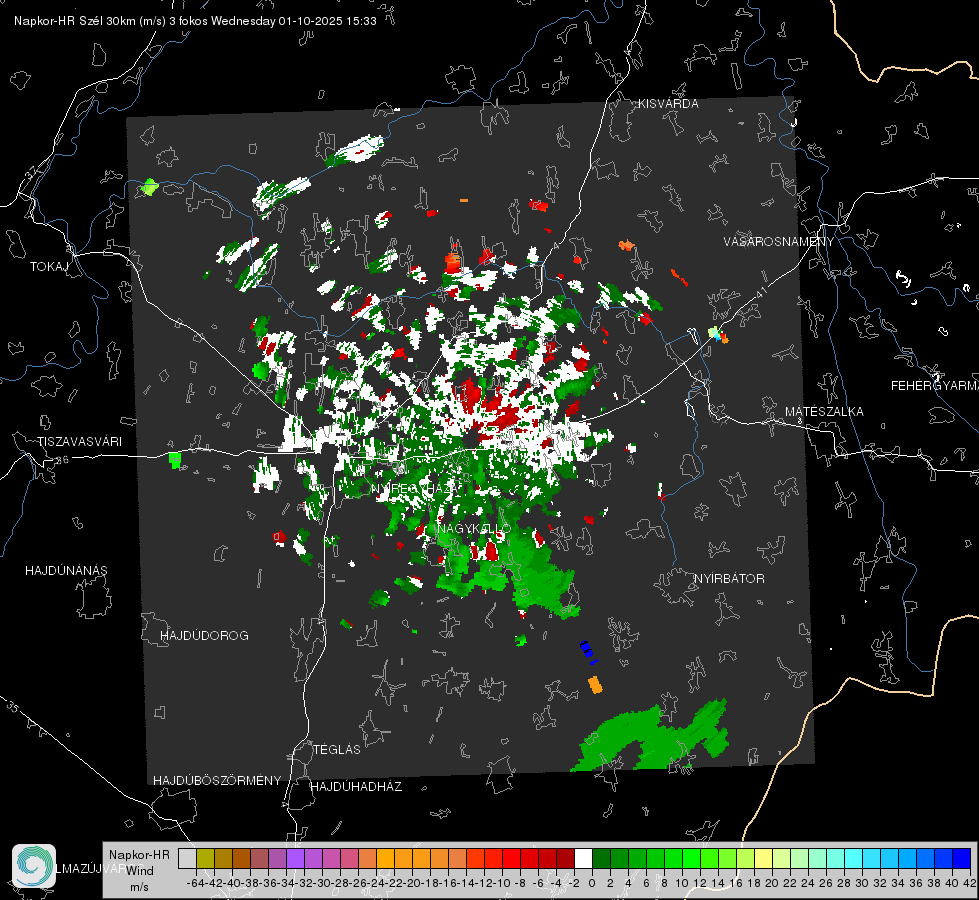Pick the dark green swatch between 0 and 2

601,858
